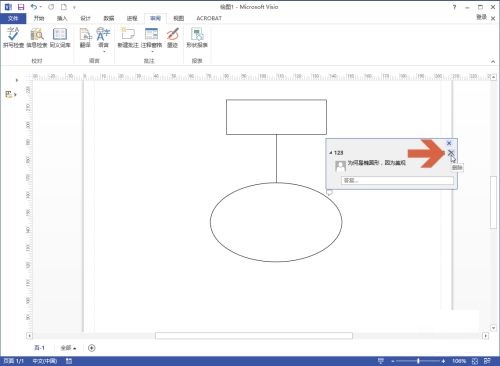Viewport: 500px width, 366px height.
Task: Switch to the Home (开始) tab
Action: pyautogui.click(x=39, y=18)
